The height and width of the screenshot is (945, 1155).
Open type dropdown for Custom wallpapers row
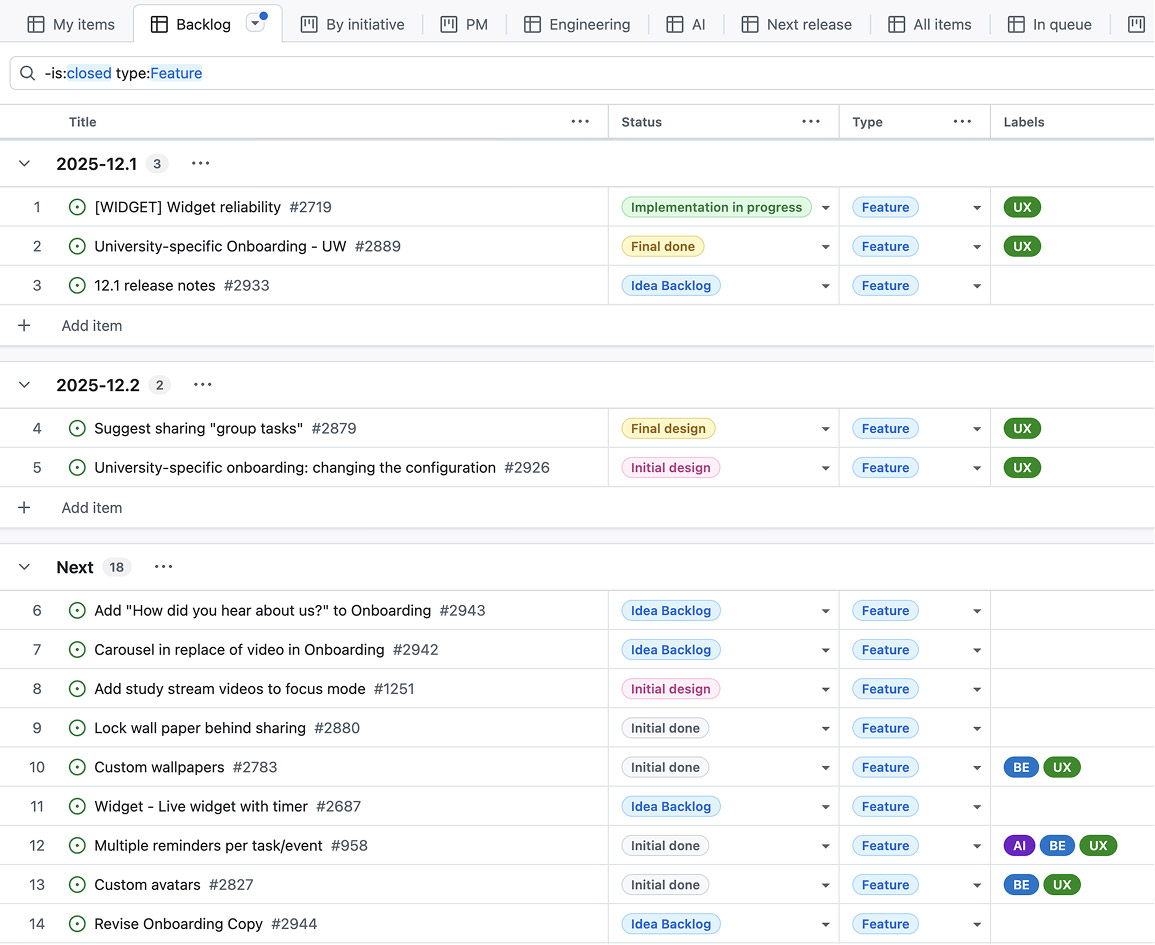[x=977, y=768]
